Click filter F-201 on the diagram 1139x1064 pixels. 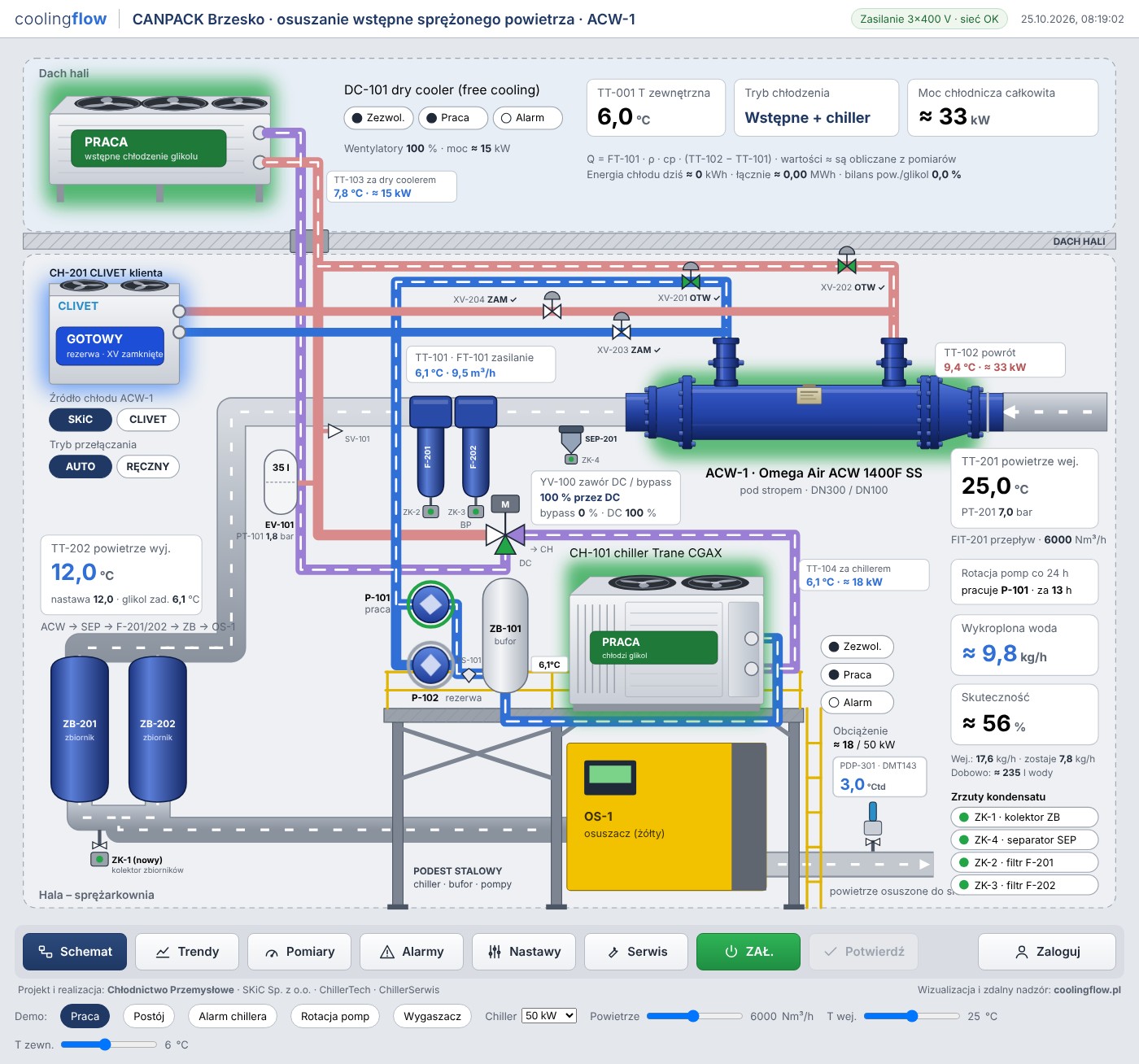[430, 447]
